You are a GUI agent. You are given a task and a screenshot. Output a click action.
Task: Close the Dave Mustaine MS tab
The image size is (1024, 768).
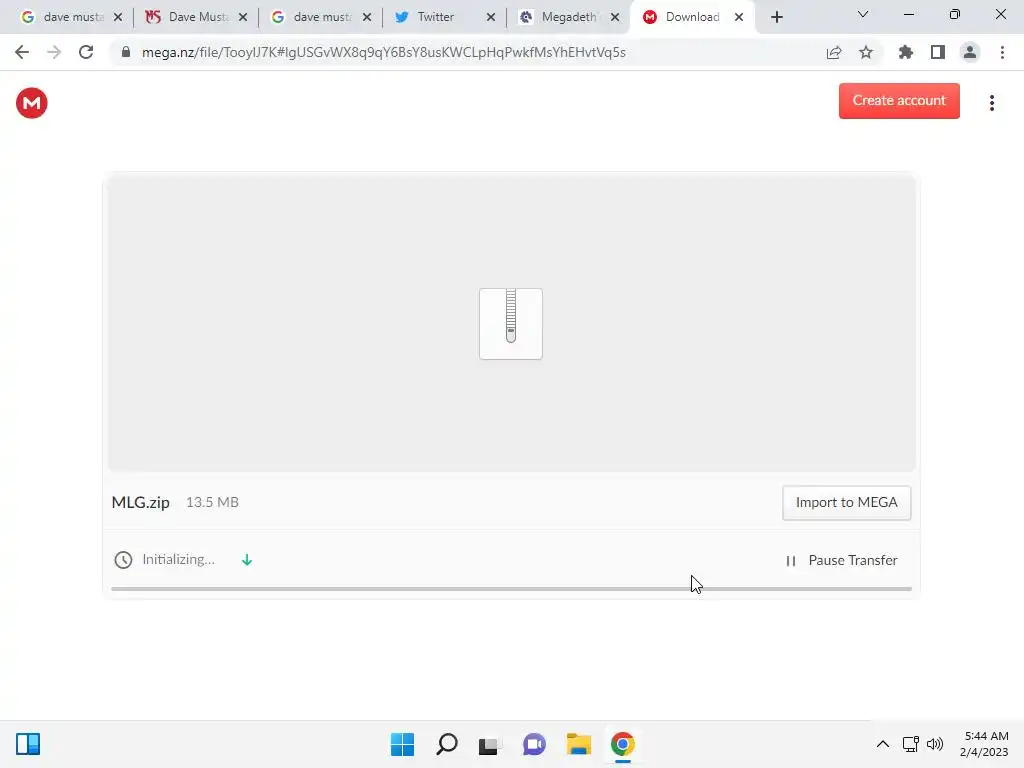point(243,18)
